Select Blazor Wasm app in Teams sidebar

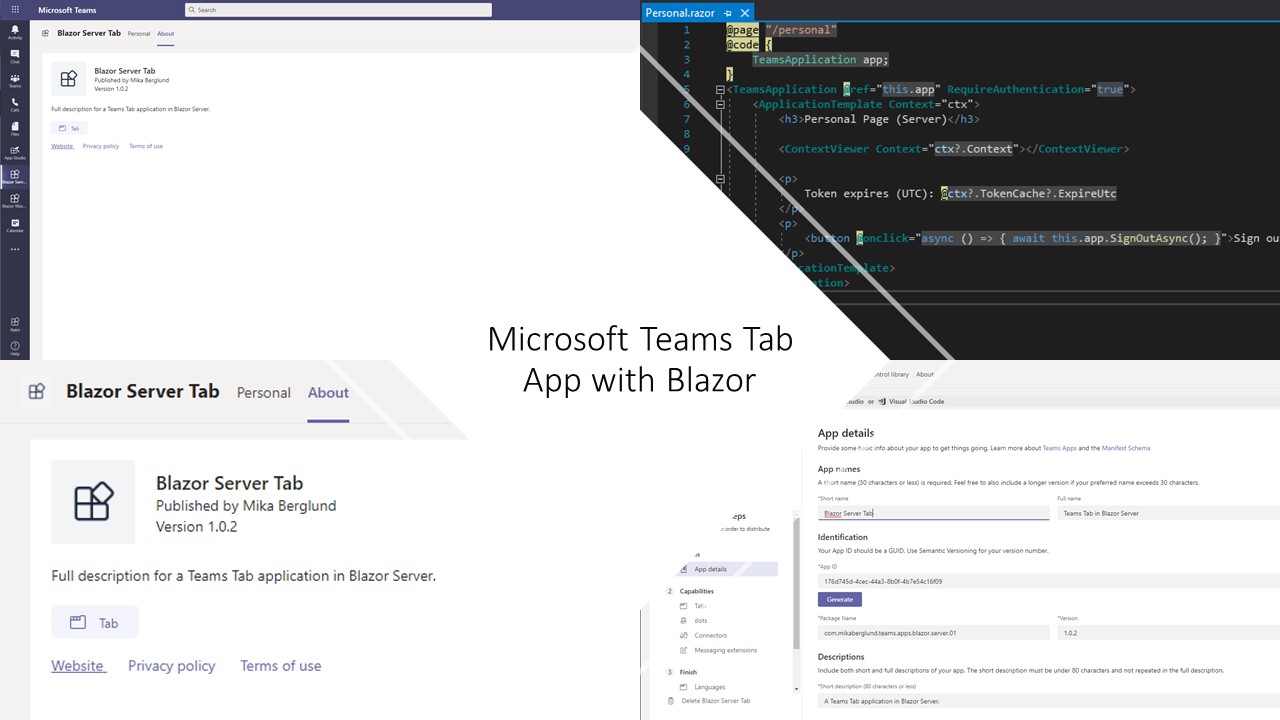point(15,200)
